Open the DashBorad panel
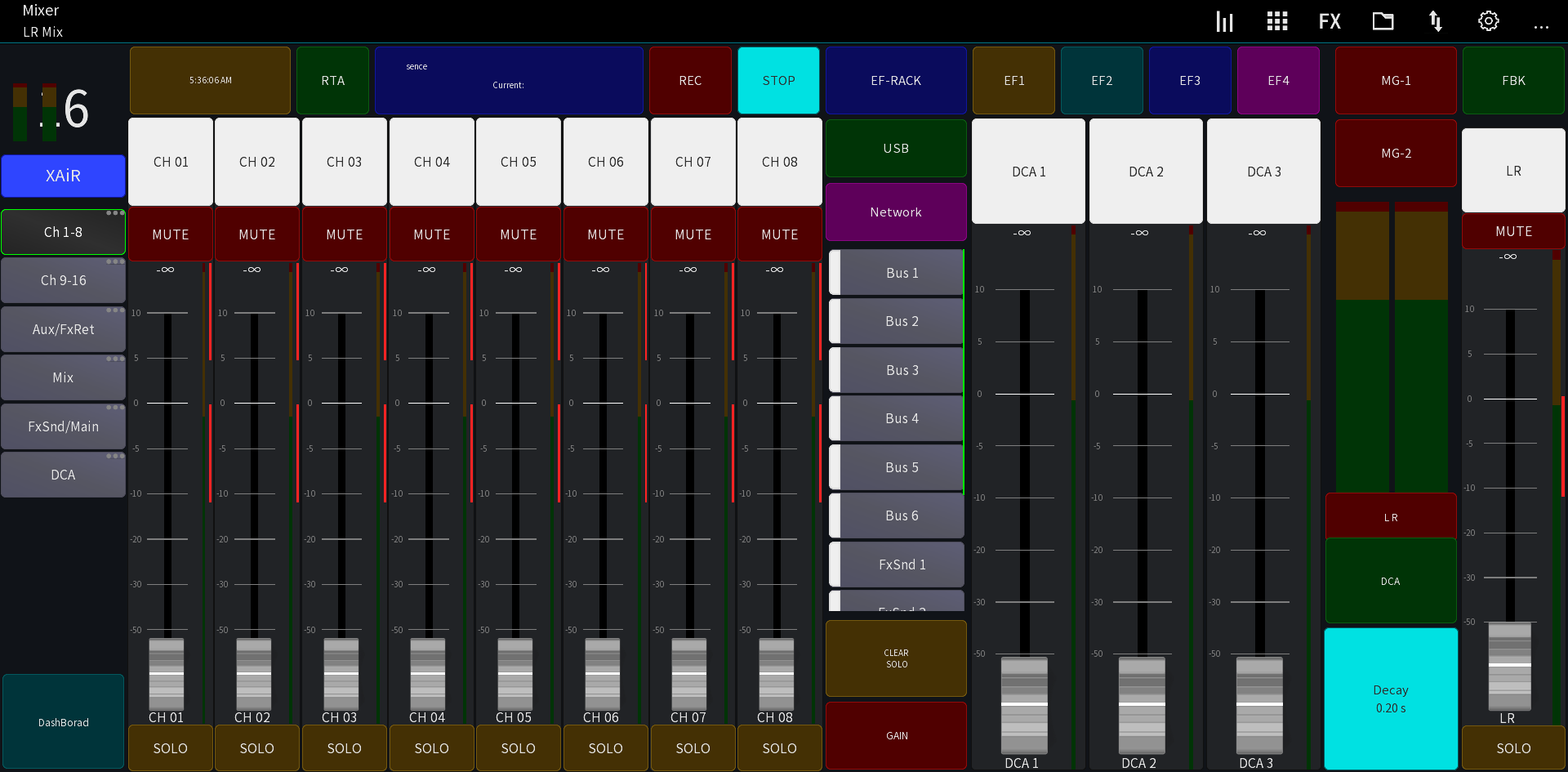 click(63, 721)
